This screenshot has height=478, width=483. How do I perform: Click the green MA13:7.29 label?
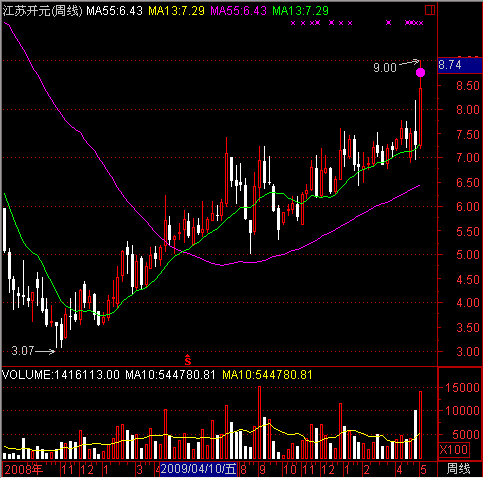click(x=300, y=11)
